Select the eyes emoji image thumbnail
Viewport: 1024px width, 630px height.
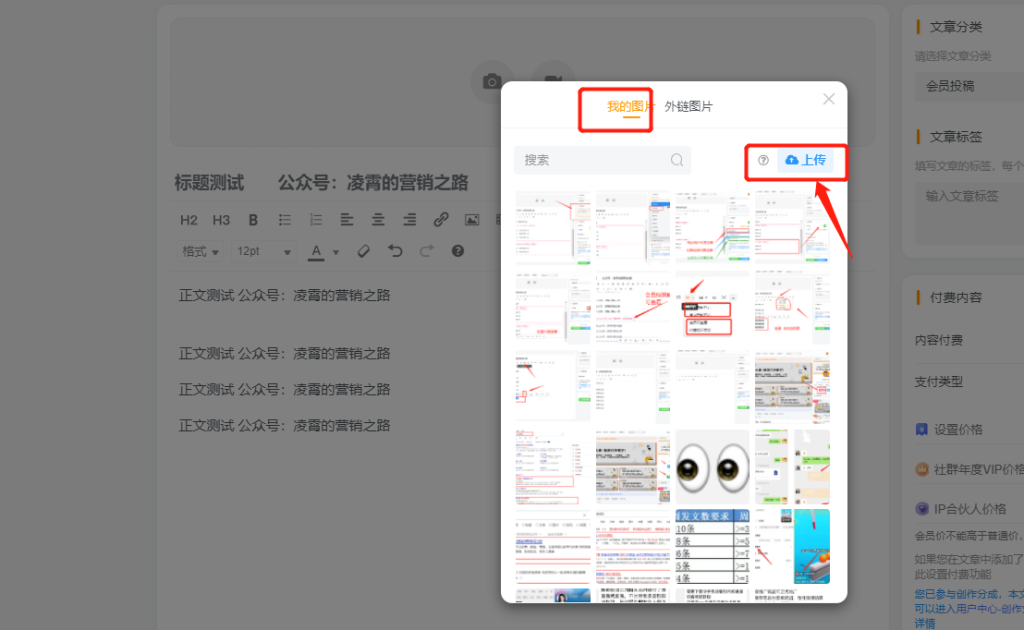click(x=712, y=465)
